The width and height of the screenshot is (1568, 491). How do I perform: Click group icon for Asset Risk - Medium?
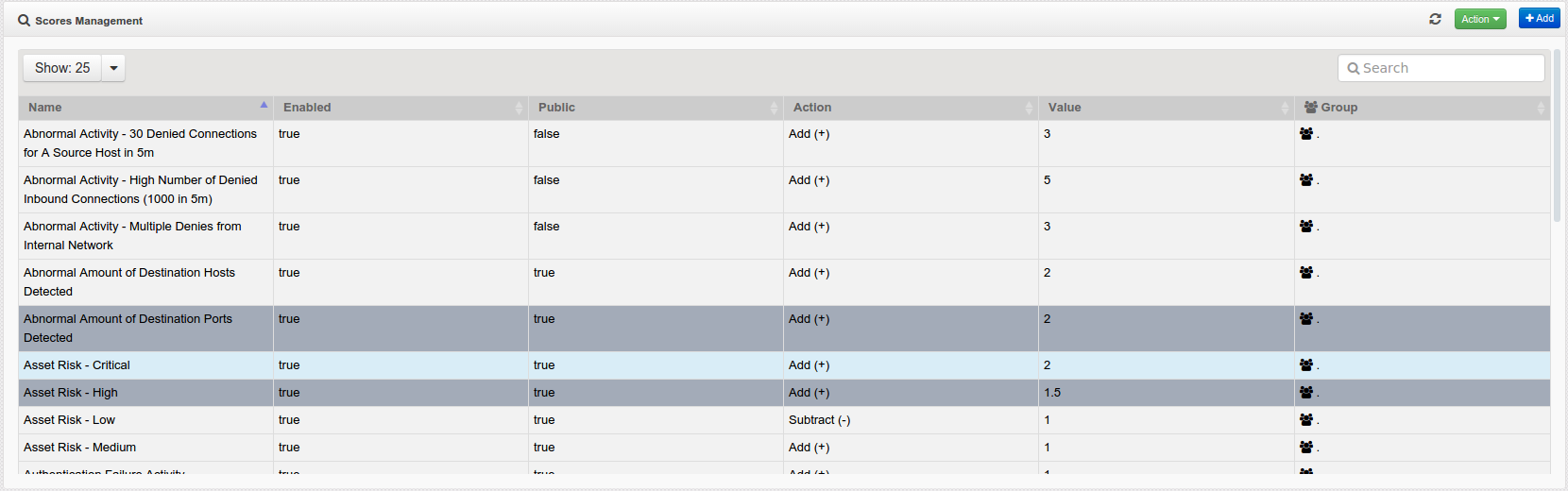(1306, 448)
